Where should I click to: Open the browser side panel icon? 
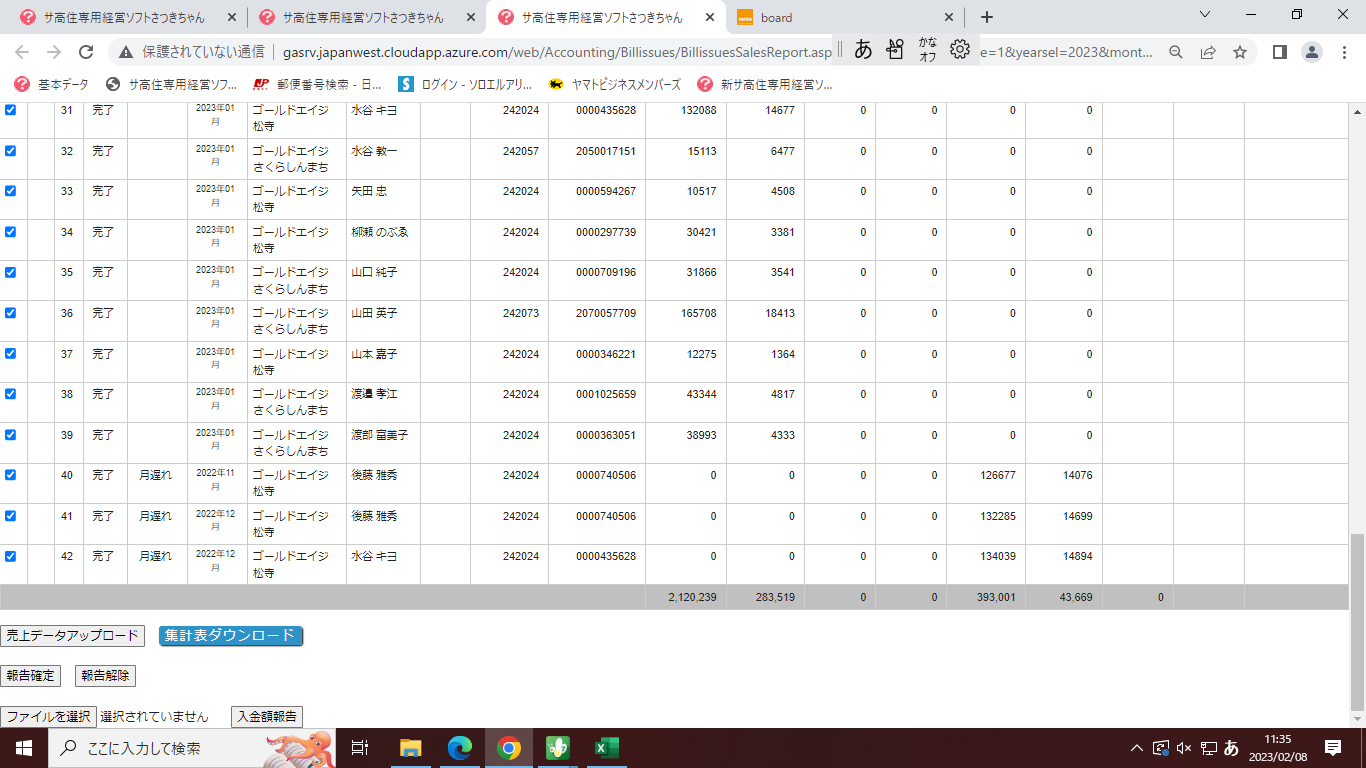[x=1279, y=52]
